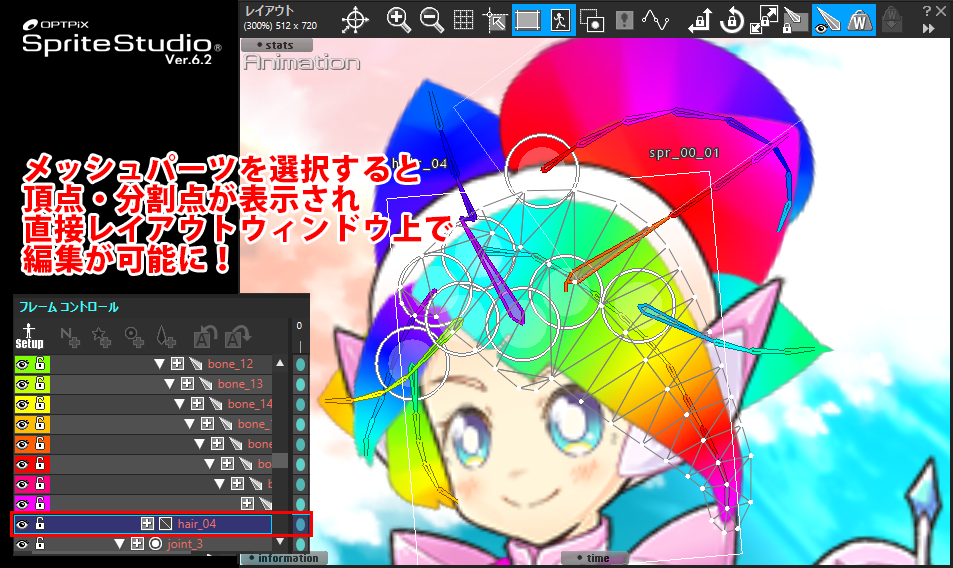953x568 pixels.
Task: Toggle the walking figure icon
Action: pos(560,19)
